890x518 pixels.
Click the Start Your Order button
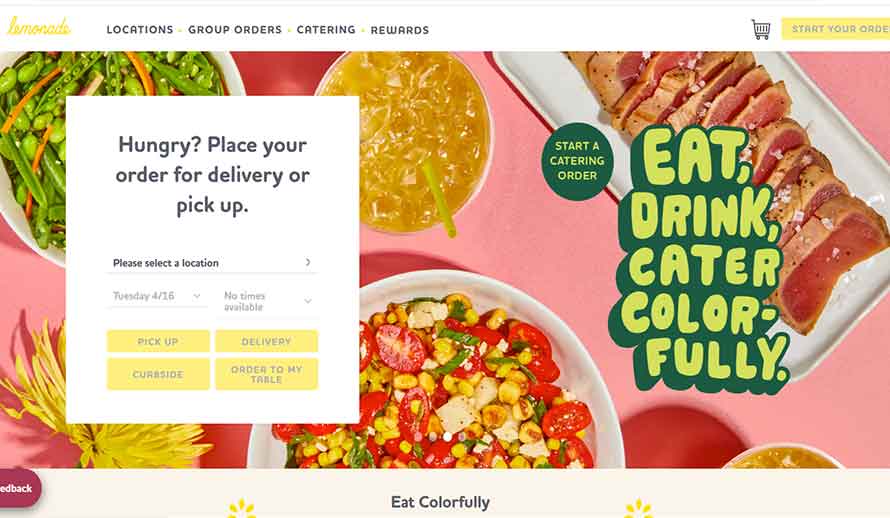836,29
